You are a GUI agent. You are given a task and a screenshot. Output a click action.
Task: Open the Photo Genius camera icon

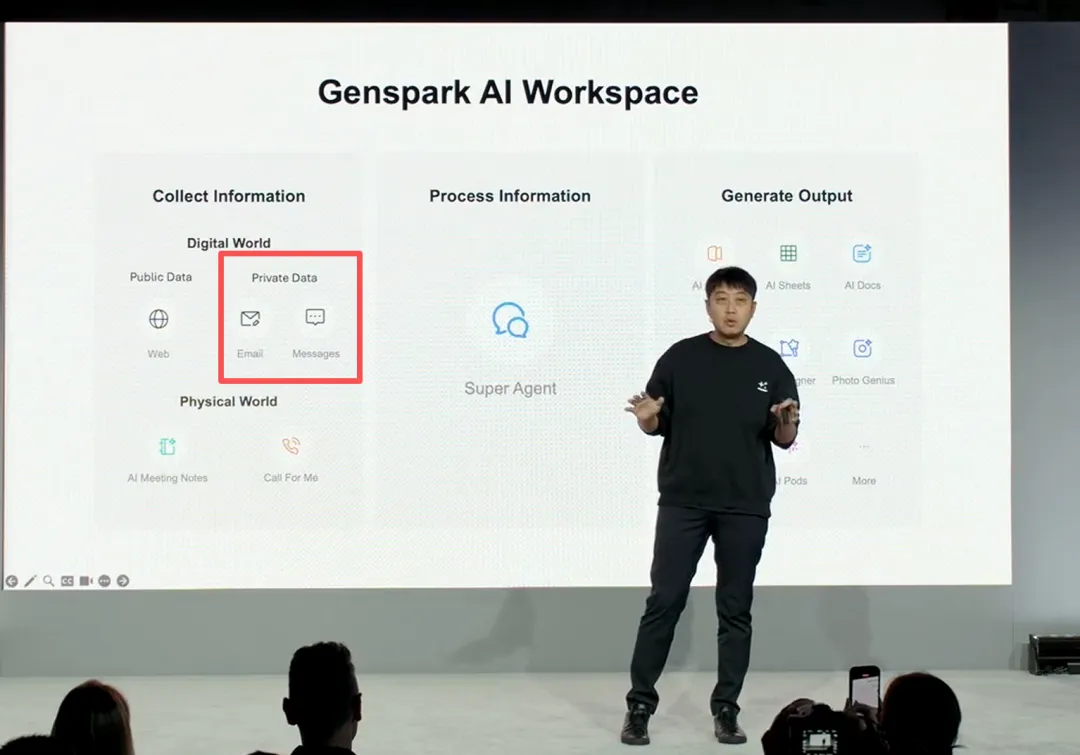(862, 348)
